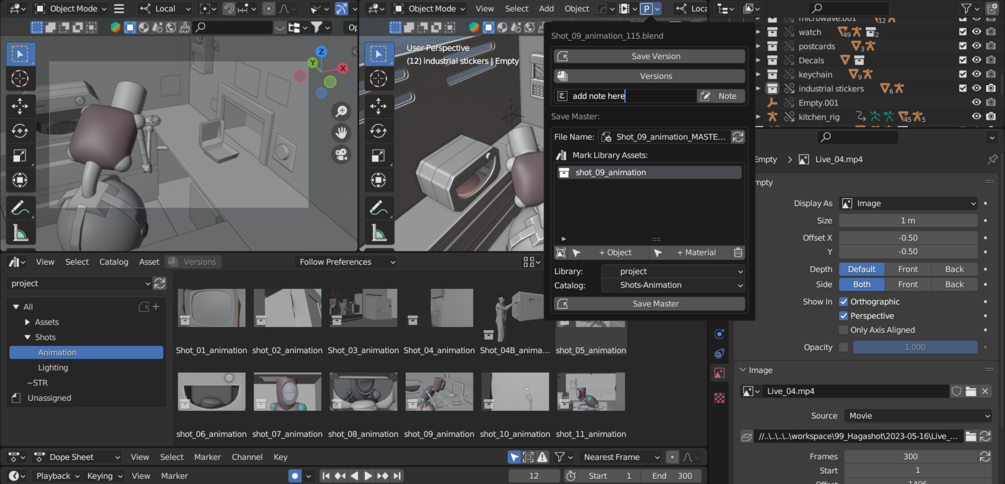Click the red X axis gizmo
Screen dimensions: 1005x484
pyautogui.click(x=343, y=68)
